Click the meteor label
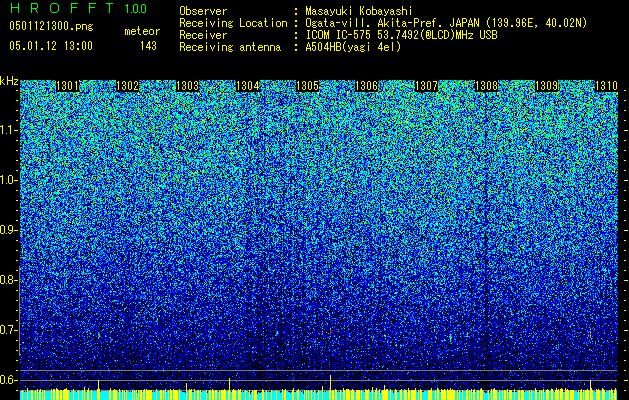Screen dimensions: 629x400 click(x=142, y=31)
